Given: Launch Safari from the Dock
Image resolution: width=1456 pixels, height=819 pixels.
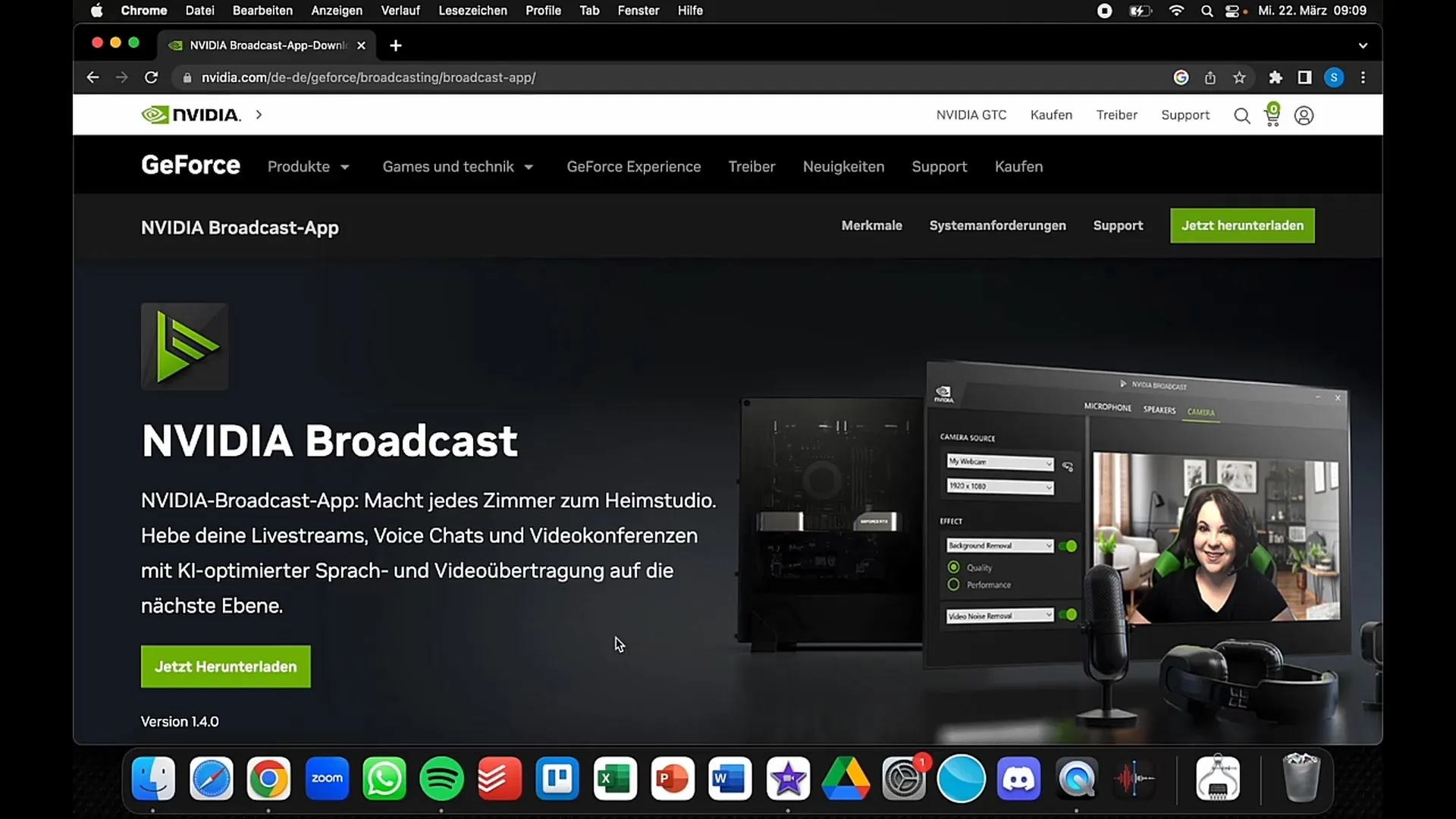Looking at the screenshot, I should pyautogui.click(x=211, y=778).
